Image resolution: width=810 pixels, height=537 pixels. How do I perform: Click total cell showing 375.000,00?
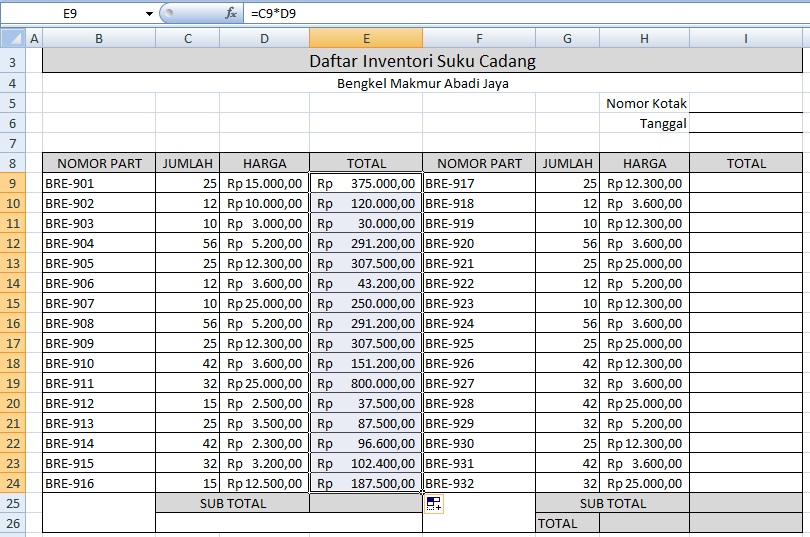[366, 183]
